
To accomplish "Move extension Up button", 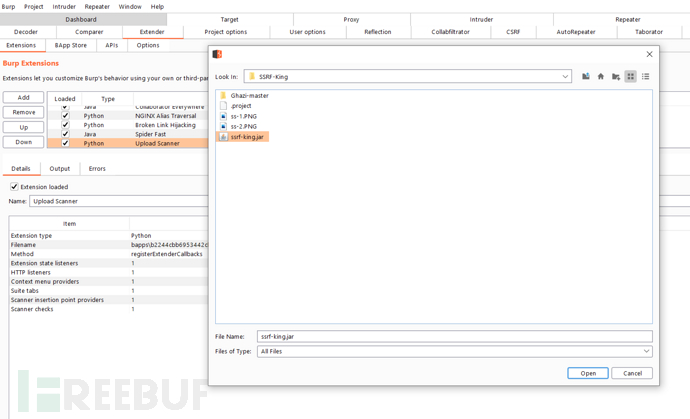I will click(23, 127).
